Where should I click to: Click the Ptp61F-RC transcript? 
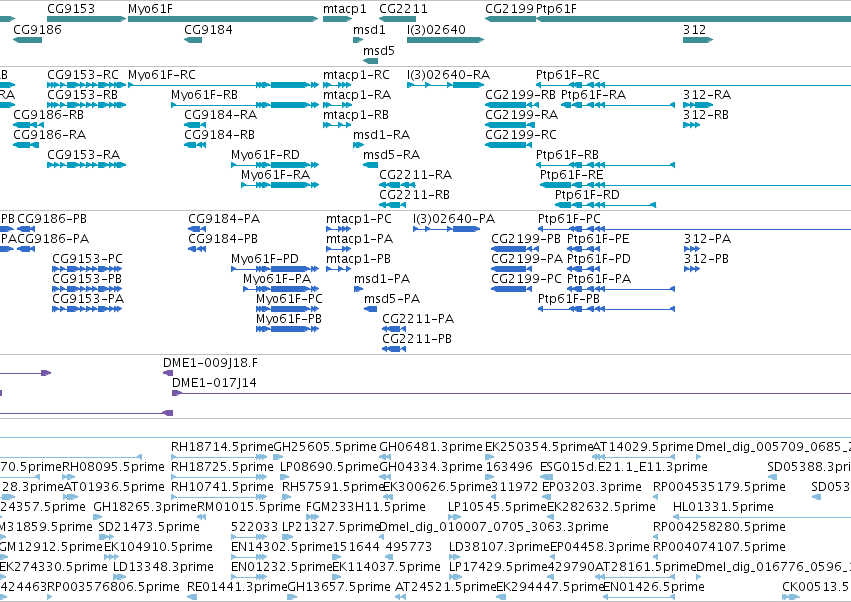click(x=694, y=85)
